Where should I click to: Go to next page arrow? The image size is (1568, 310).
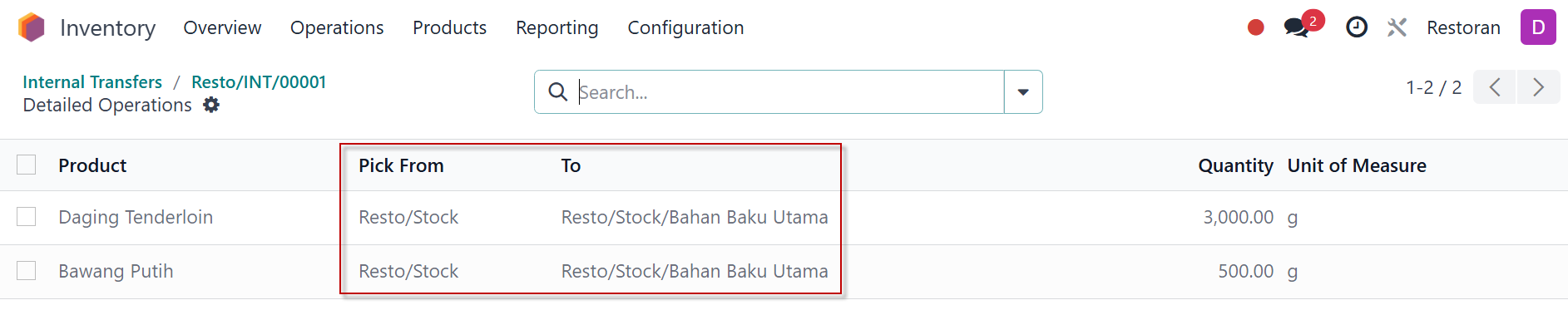coord(1539,87)
